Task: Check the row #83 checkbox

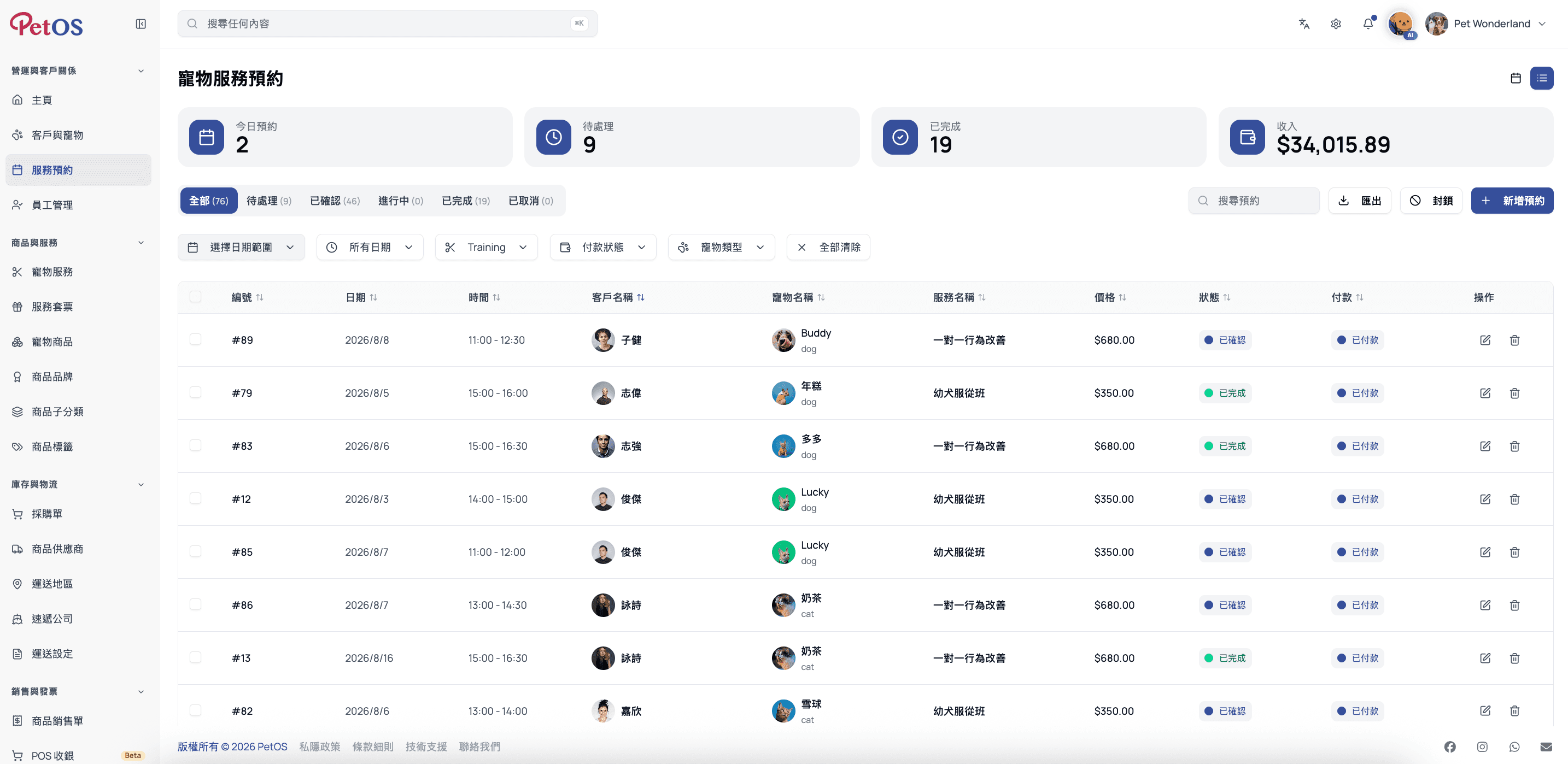Action: coord(195,445)
